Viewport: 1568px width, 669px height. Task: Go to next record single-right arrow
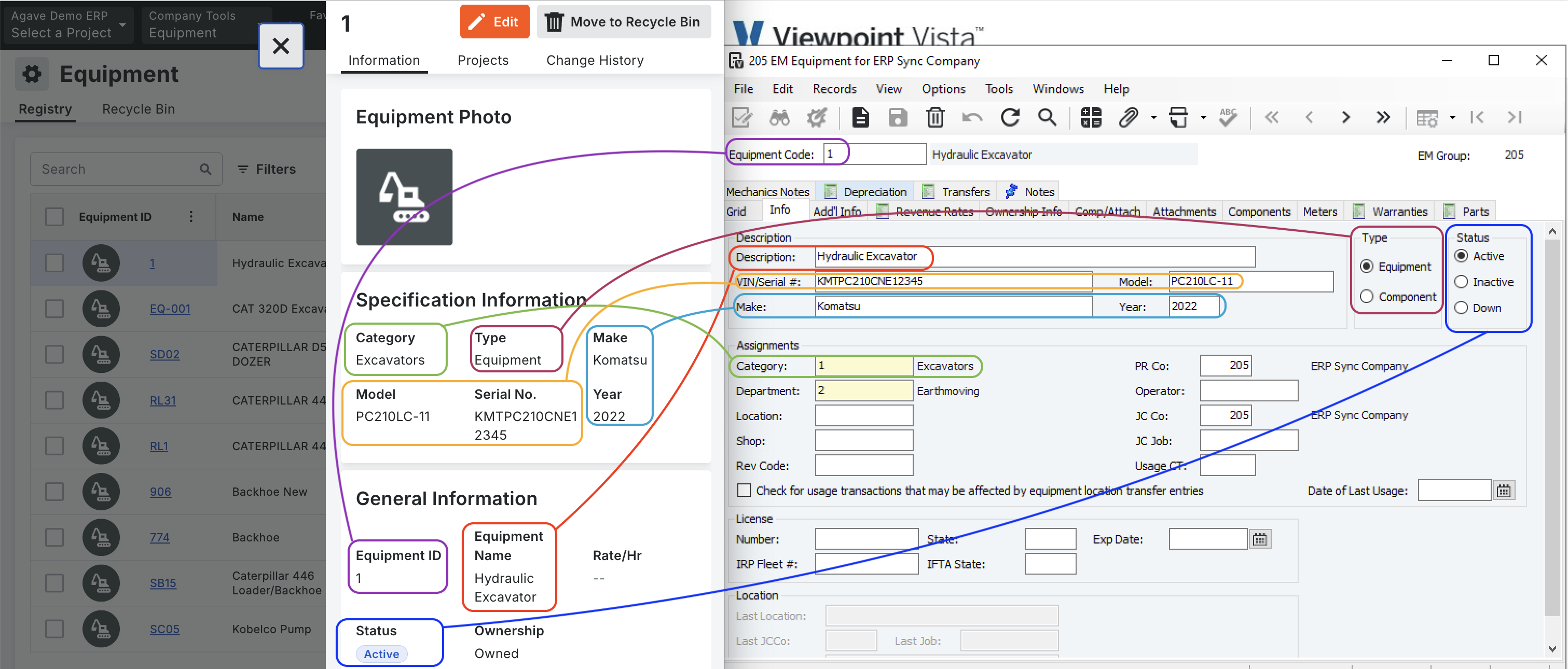(x=1346, y=117)
